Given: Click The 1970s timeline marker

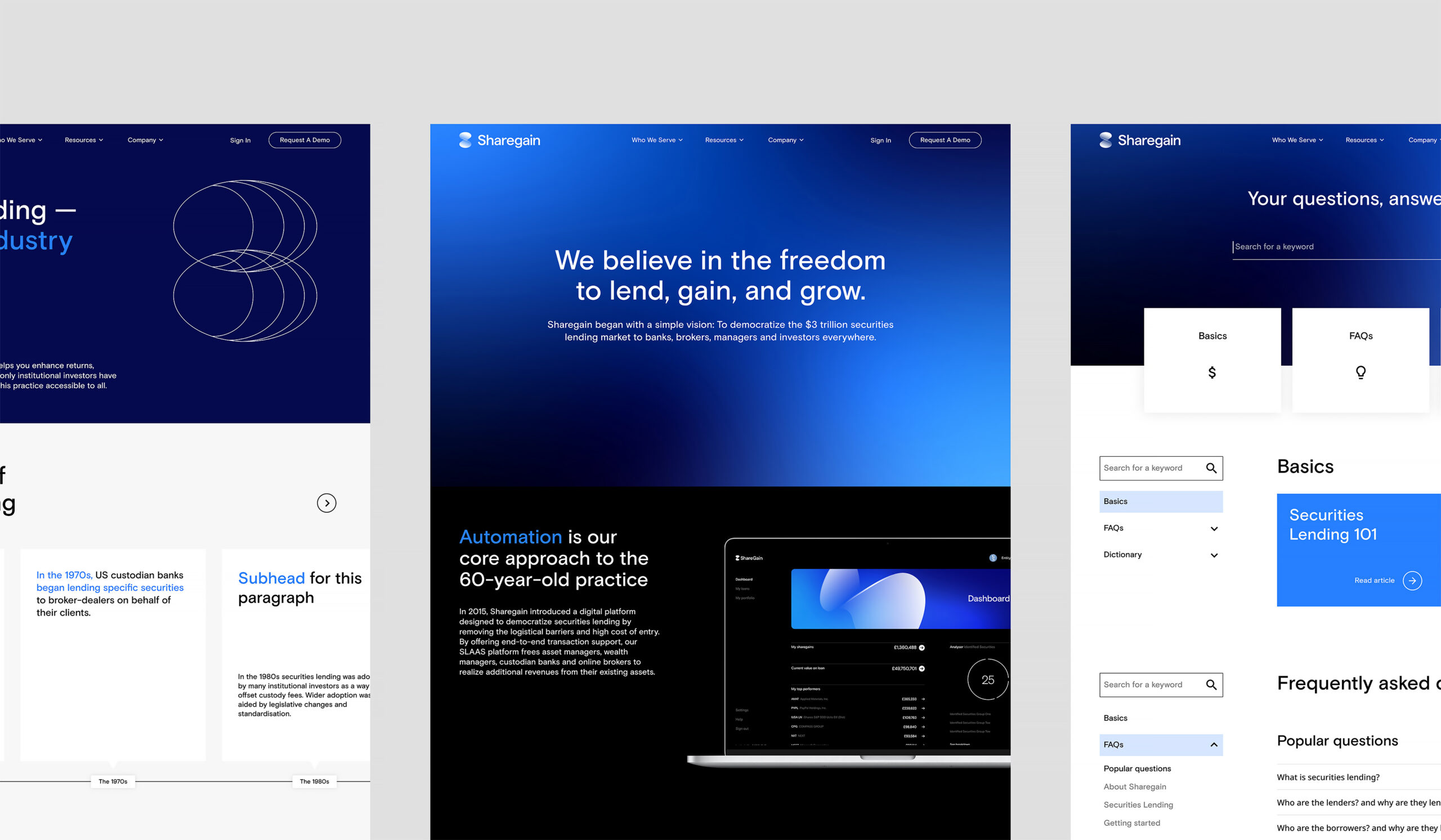Looking at the screenshot, I should [x=113, y=781].
